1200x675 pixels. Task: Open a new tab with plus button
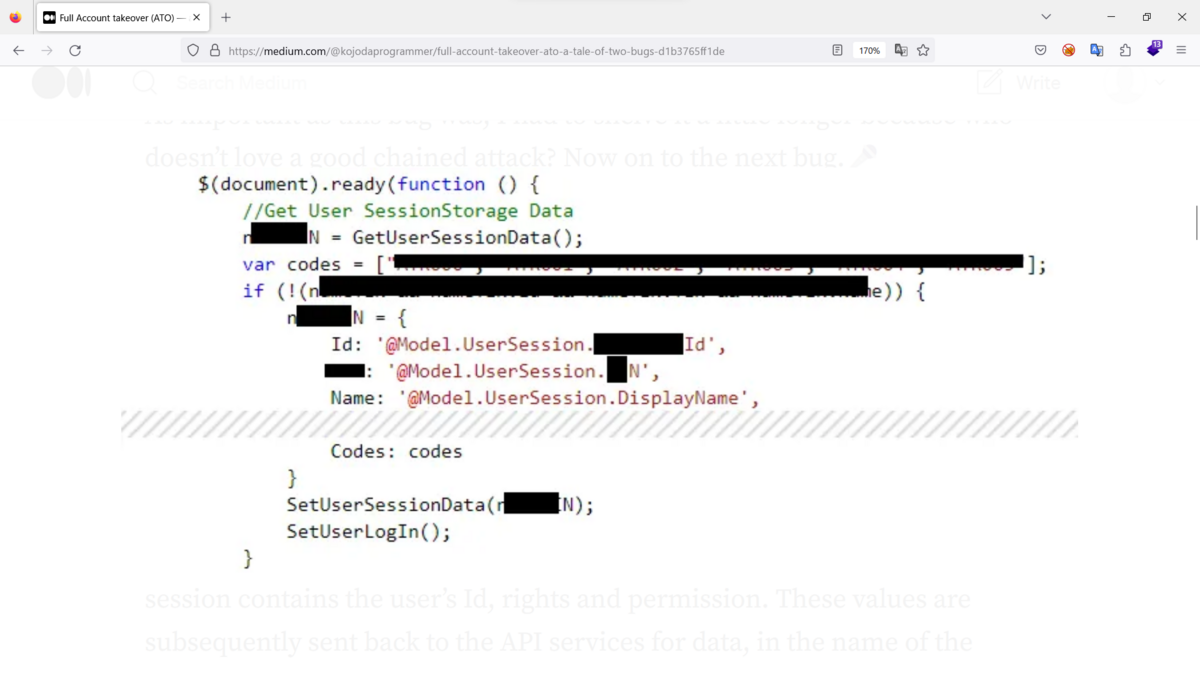pos(226,17)
